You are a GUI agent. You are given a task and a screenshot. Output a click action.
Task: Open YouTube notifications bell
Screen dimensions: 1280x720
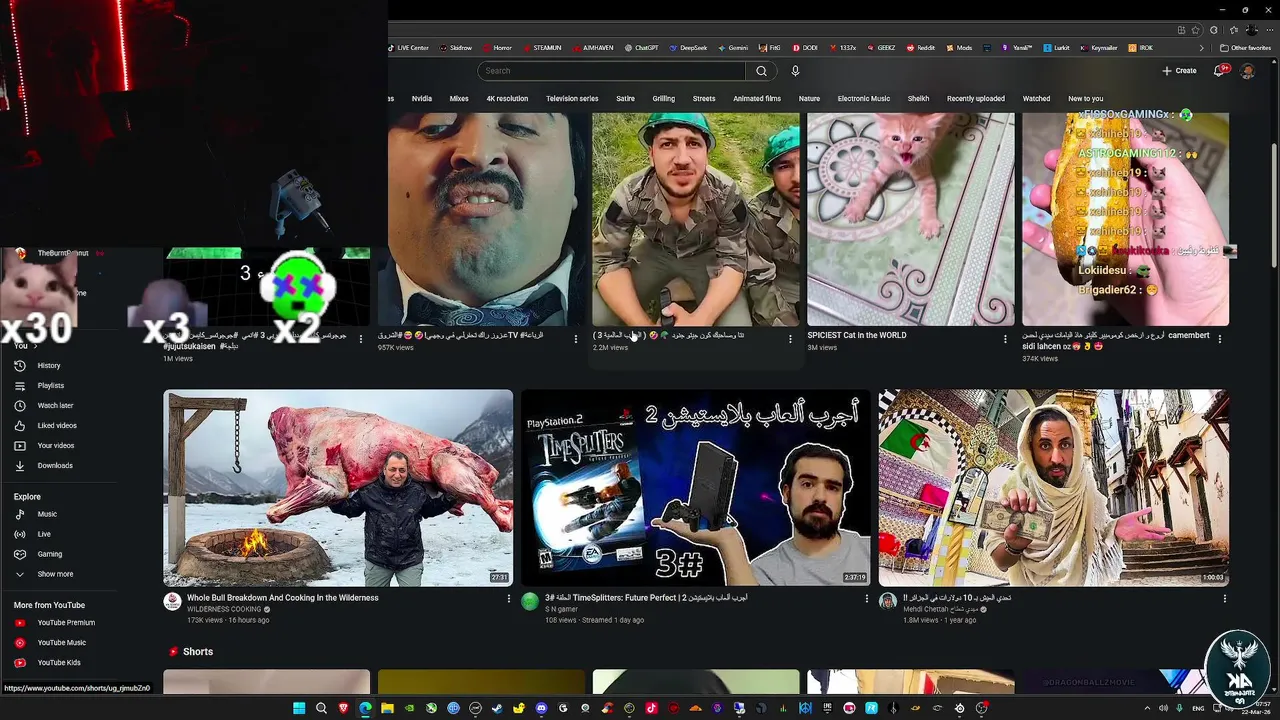[x=1220, y=71]
